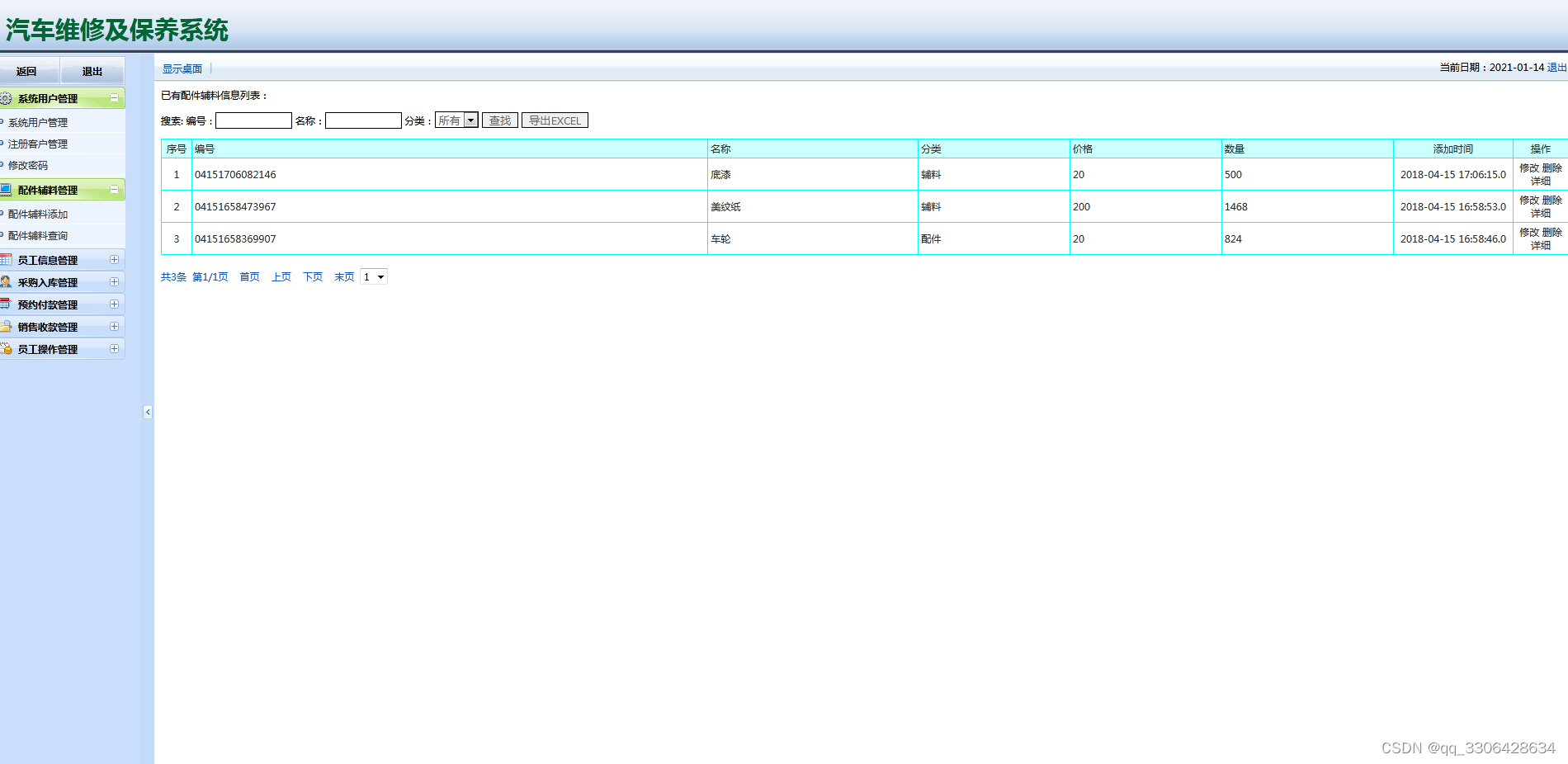Click the 编号 search input field
Screen dimensions: 1568x764
tap(253, 120)
